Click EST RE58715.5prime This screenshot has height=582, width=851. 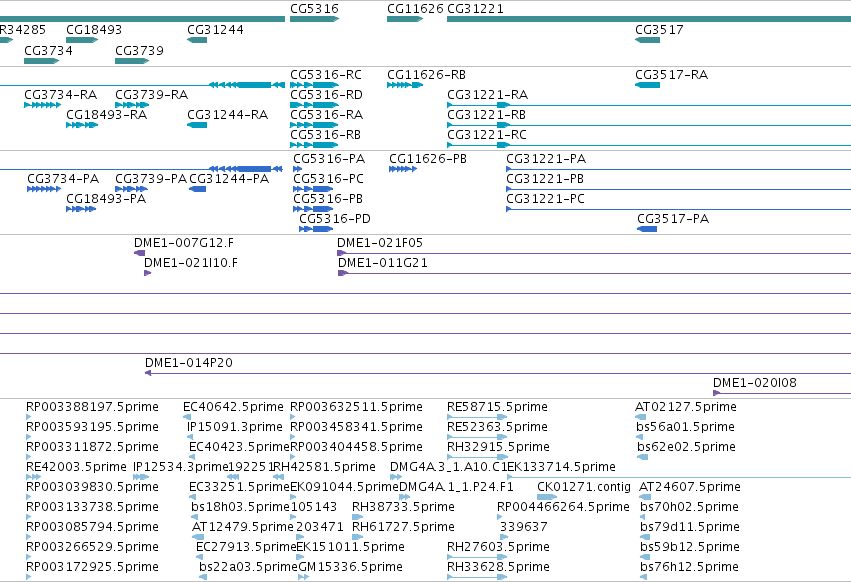(x=477, y=417)
